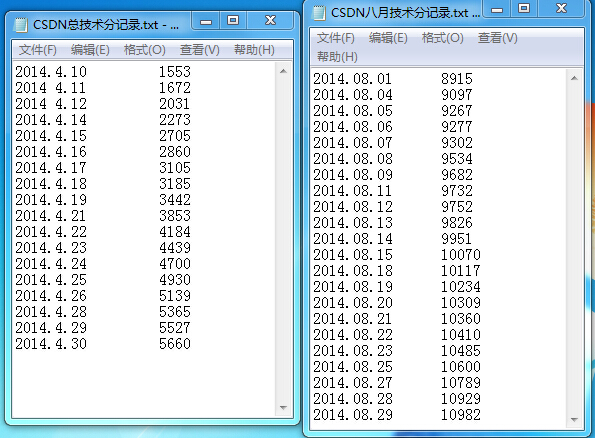Click the date 2014.08.08 in right window
Image resolution: width=595 pixels, height=438 pixels.
pos(353,159)
